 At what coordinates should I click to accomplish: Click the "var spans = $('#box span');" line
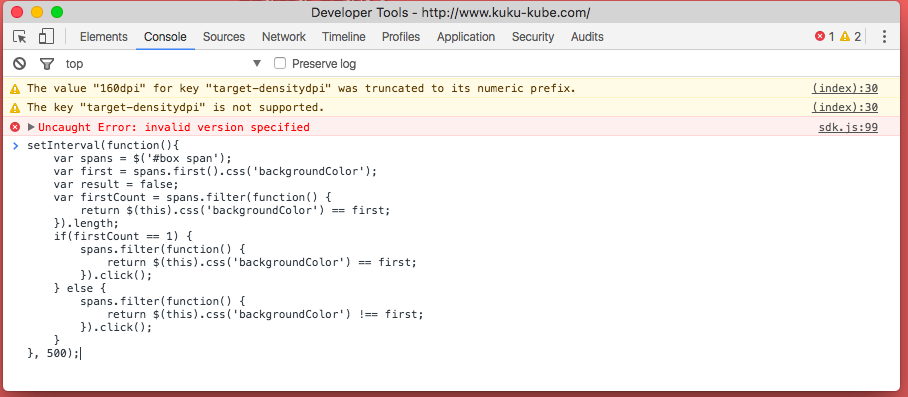pyautogui.click(x=142, y=159)
